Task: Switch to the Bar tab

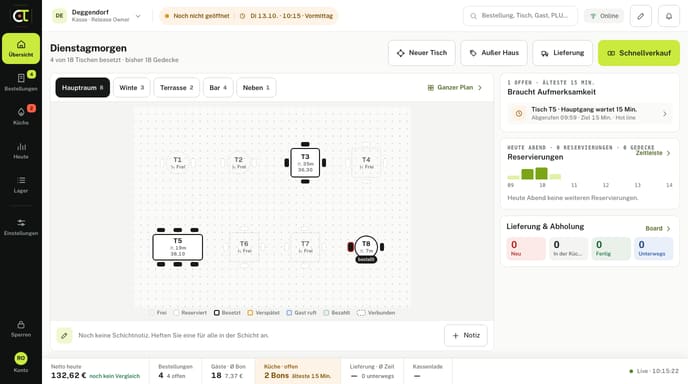Action: pos(218,87)
